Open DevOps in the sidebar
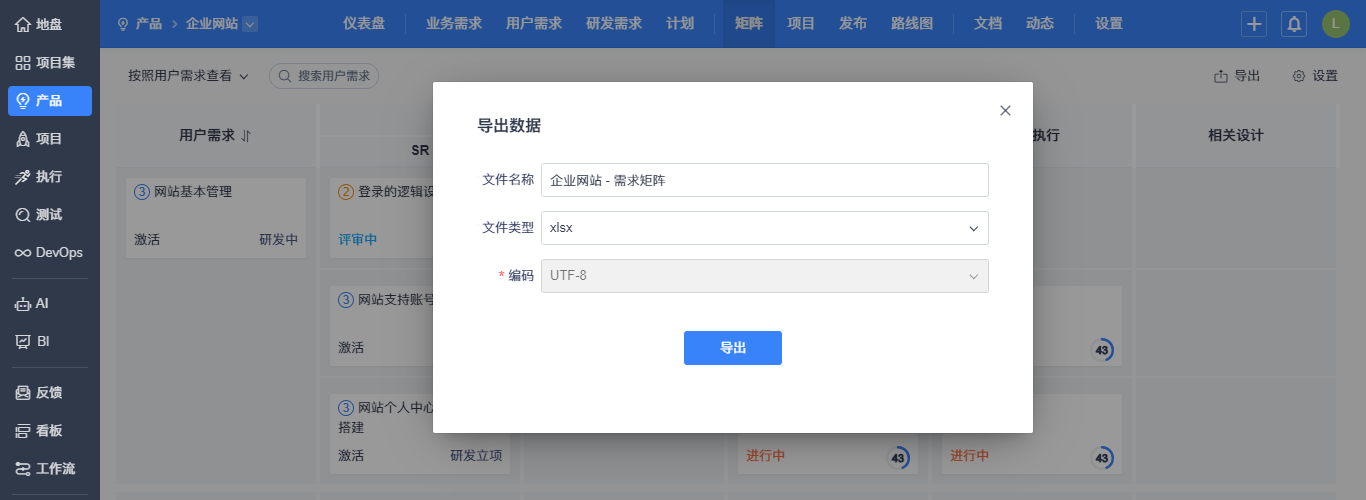Screen dimensions: 1366x500 [x=49, y=253]
